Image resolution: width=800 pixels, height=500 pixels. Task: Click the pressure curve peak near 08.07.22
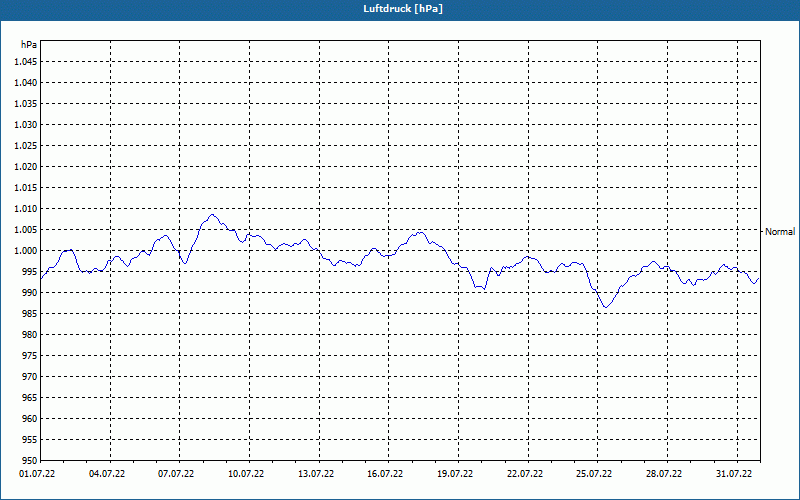point(212,215)
